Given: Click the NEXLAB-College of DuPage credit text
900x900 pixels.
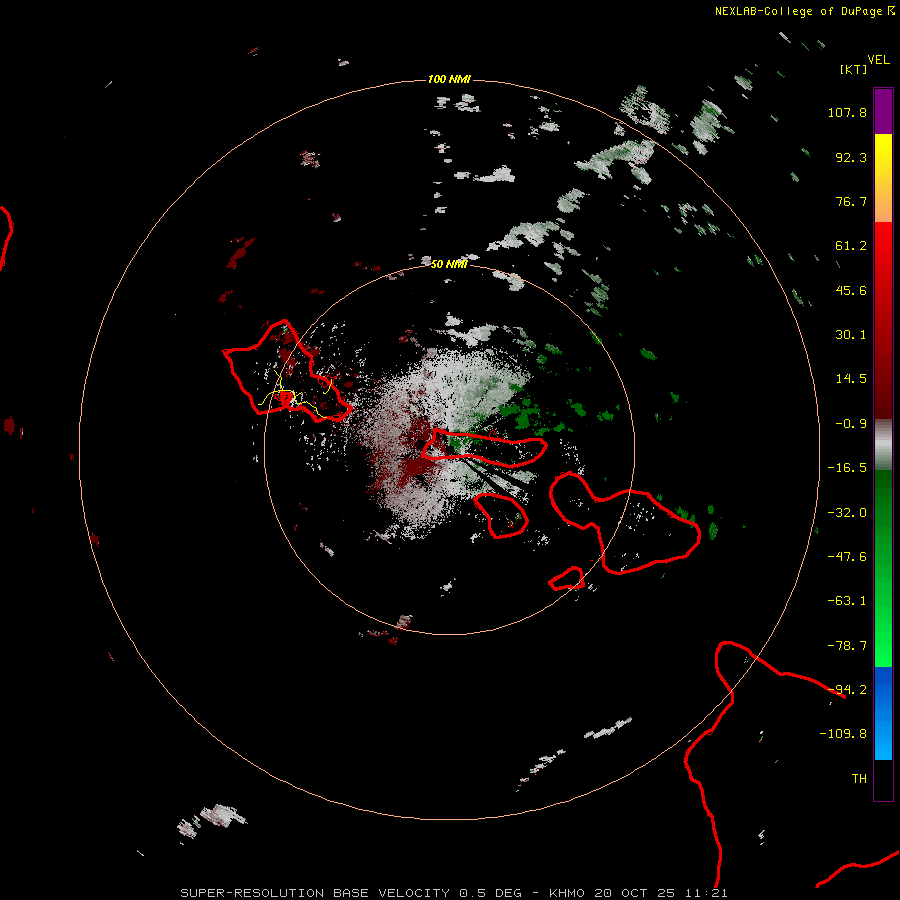Looking at the screenshot, I should 798,11.
